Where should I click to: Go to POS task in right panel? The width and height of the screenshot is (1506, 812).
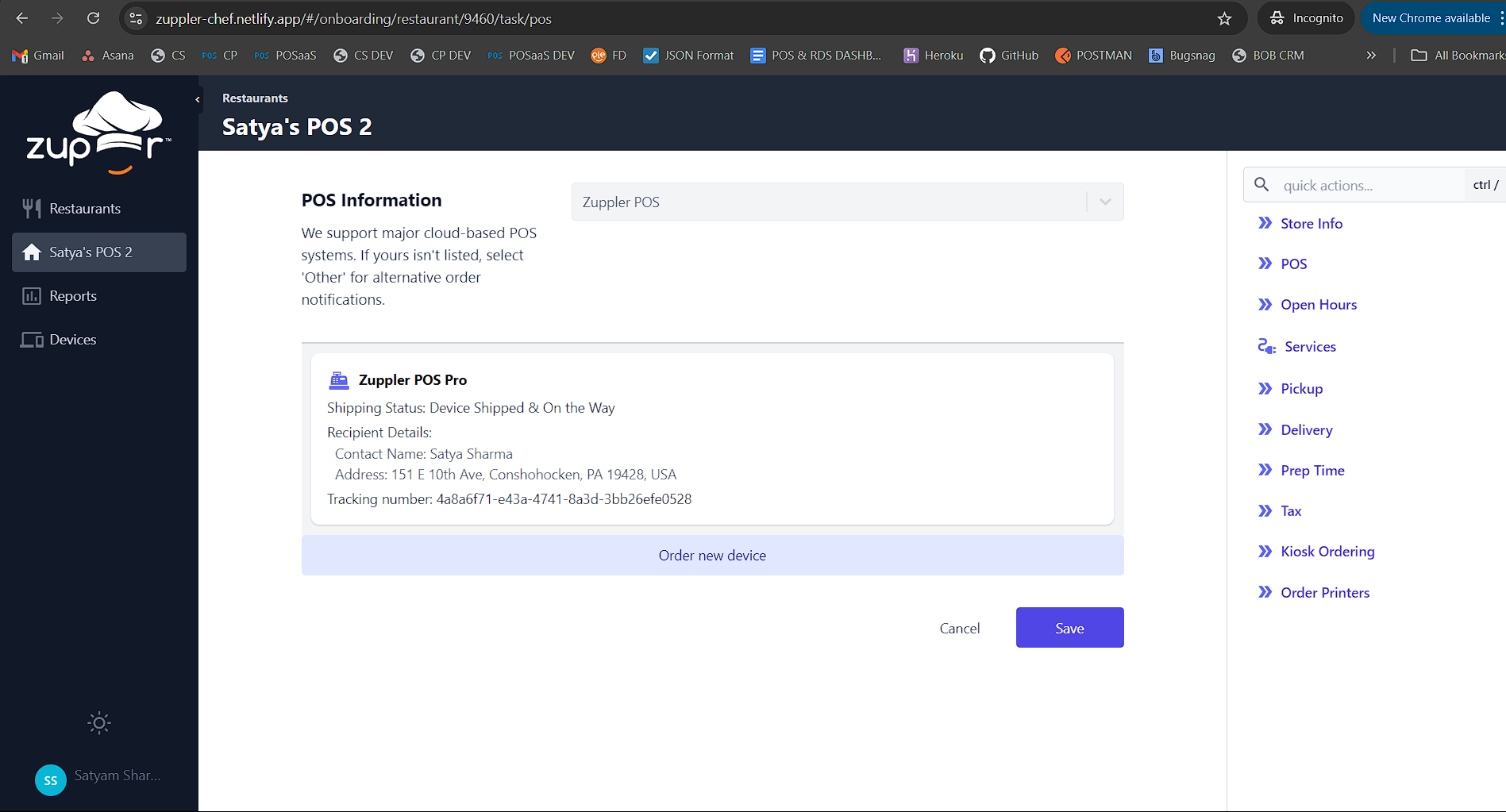tap(1282, 264)
